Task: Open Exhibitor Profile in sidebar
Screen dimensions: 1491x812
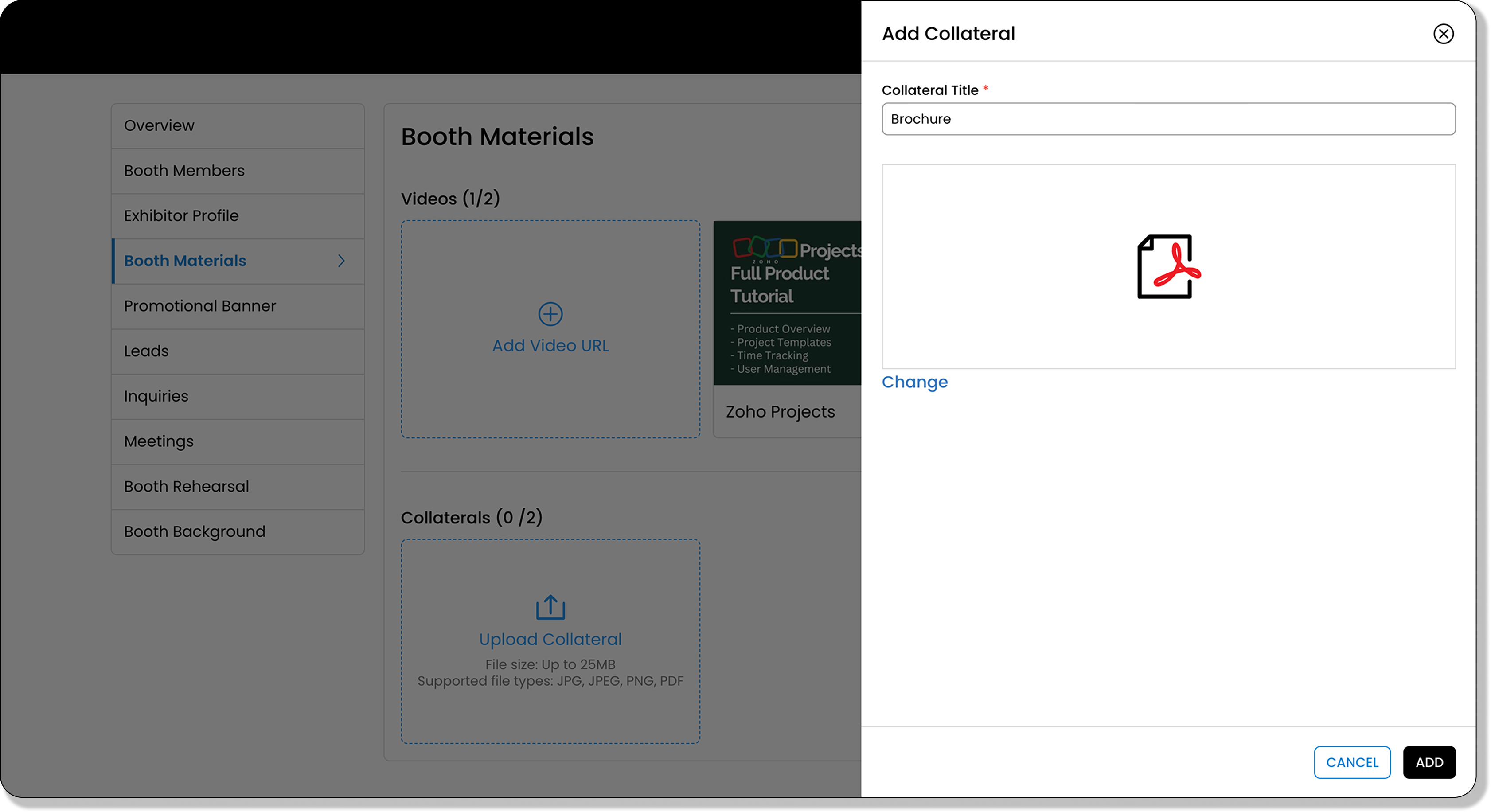Action: [x=181, y=216]
